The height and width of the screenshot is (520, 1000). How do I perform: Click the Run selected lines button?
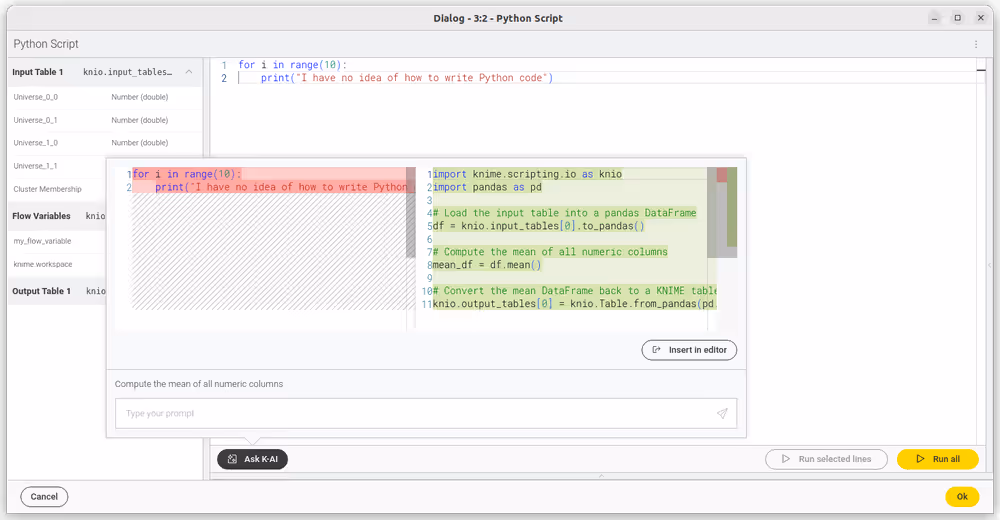coord(826,459)
